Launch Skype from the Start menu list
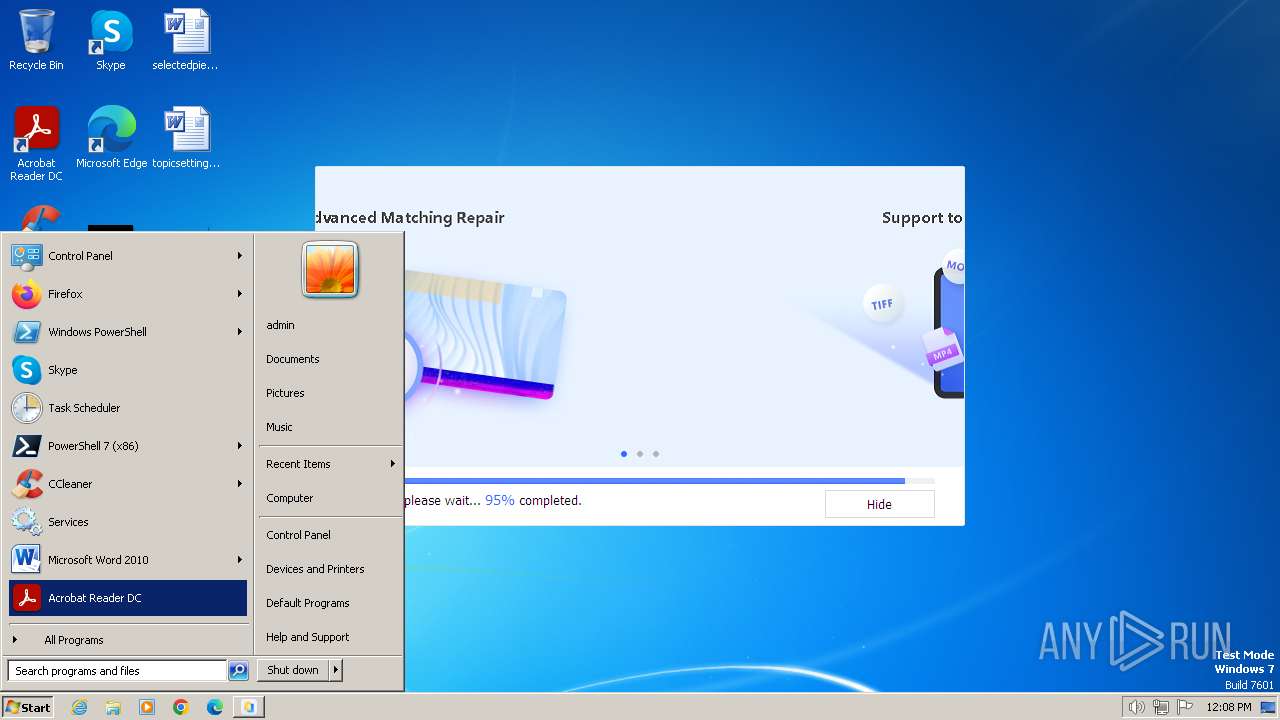 (x=127, y=370)
